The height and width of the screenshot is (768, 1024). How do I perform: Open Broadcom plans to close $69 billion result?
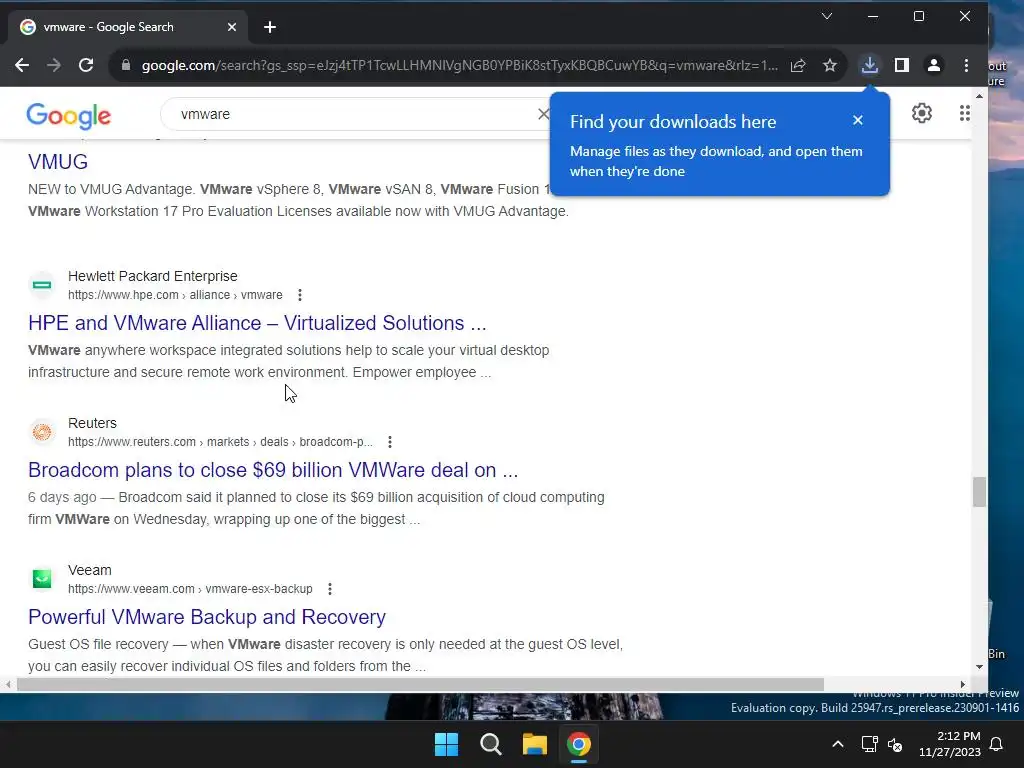tap(273, 470)
